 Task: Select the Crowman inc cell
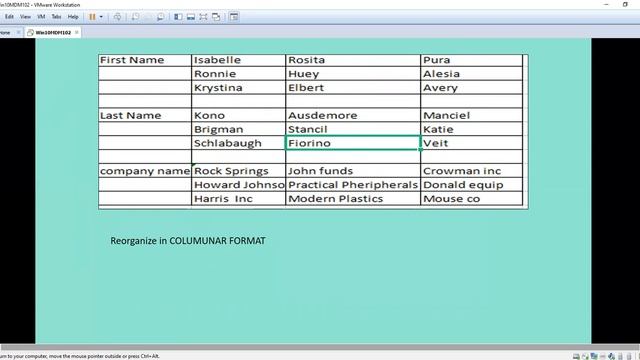coord(471,171)
